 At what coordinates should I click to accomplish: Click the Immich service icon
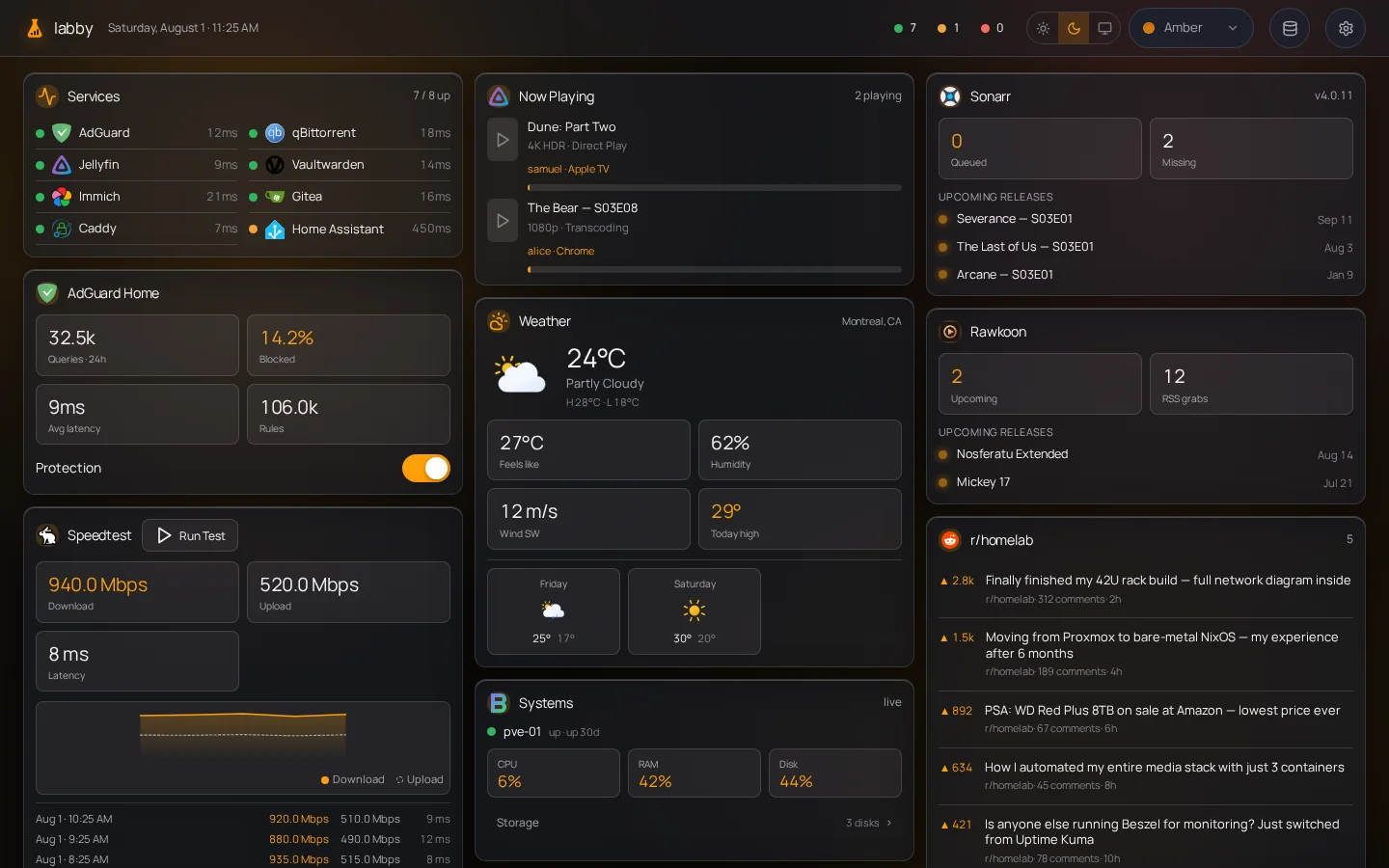(x=62, y=197)
